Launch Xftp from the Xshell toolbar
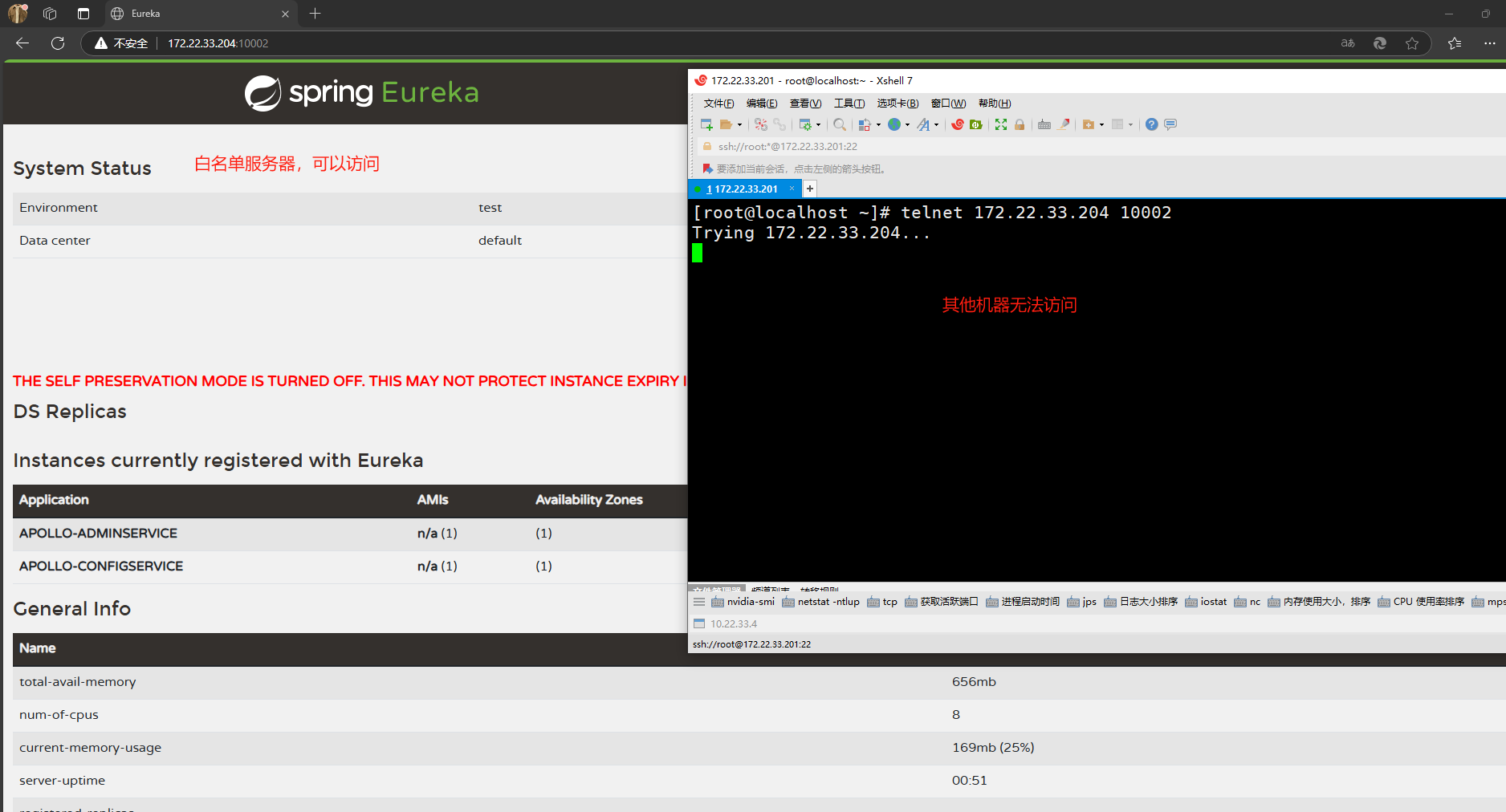Image resolution: width=1506 pixels, height=812 pixels. (x=975, y=124)
